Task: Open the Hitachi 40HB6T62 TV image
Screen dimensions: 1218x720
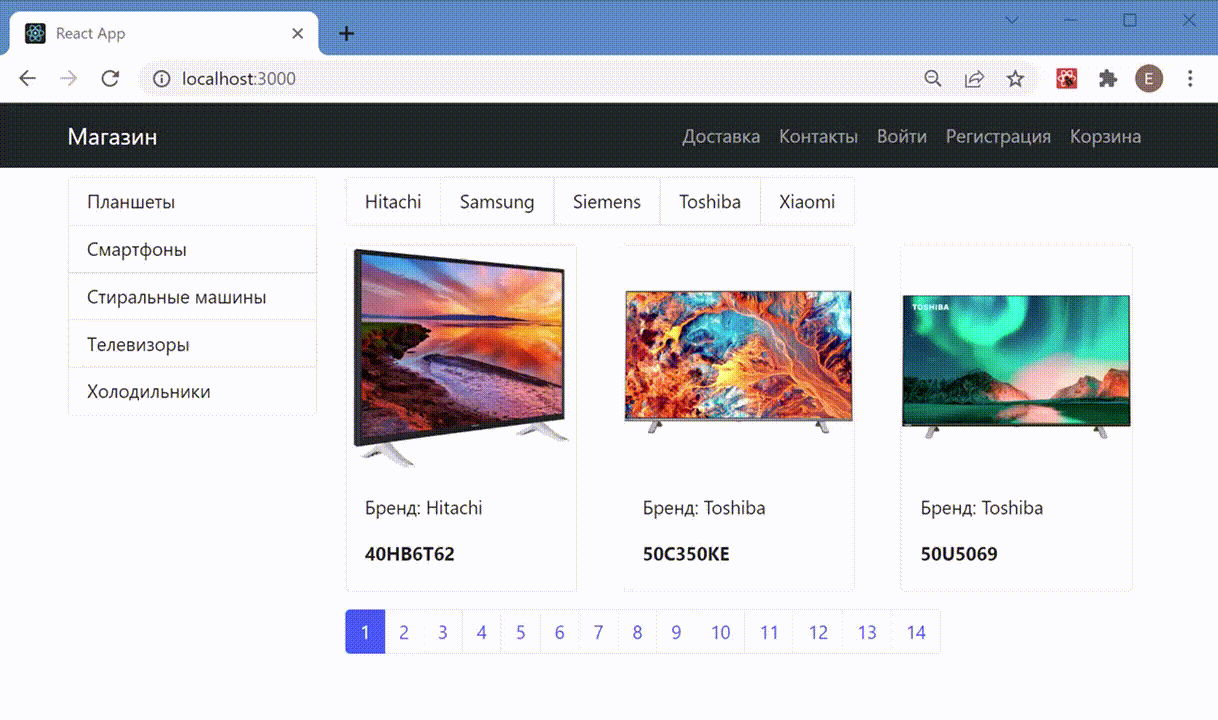Action: coord(461,358)
